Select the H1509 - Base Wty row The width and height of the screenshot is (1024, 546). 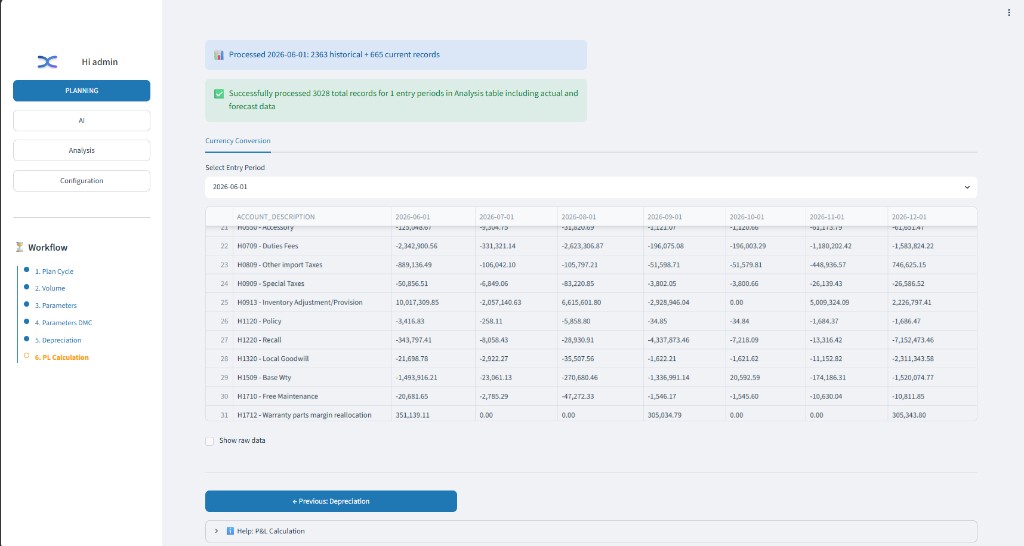coord(591,377)
